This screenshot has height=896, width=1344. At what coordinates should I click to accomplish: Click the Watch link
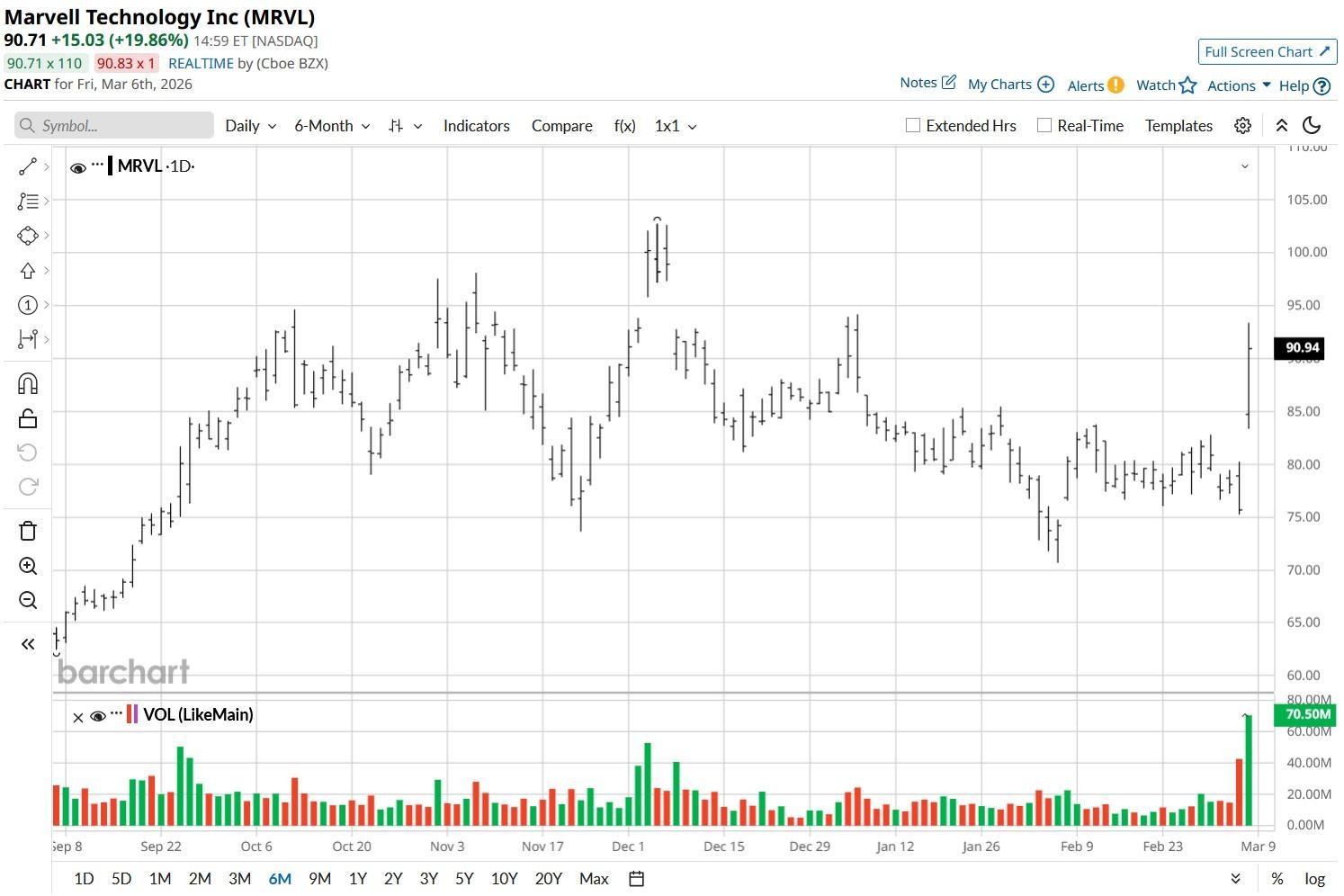(x=1156, y=85)
